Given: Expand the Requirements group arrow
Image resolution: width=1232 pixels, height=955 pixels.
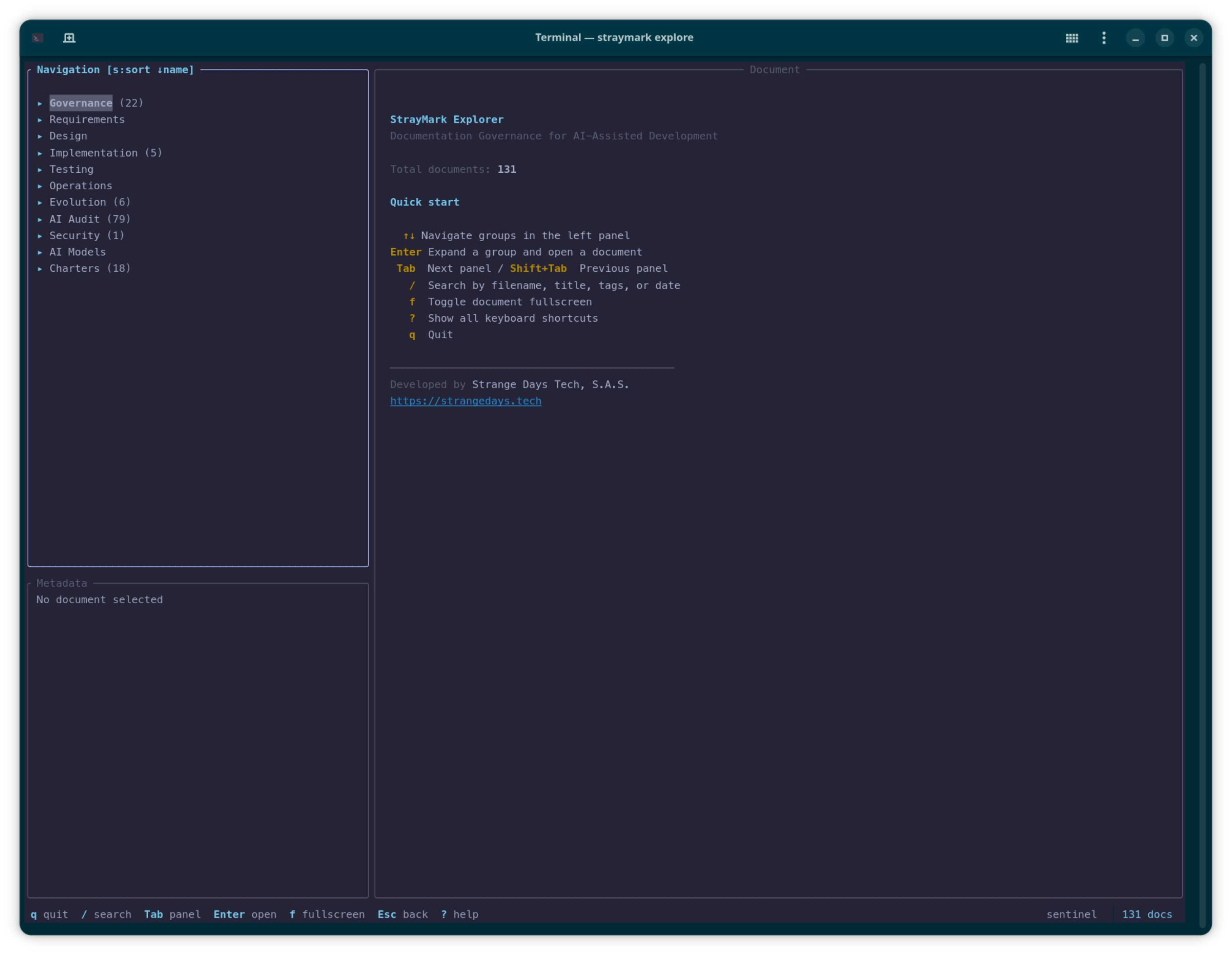Looking at the screenshot, I should (x=40, y=119).
